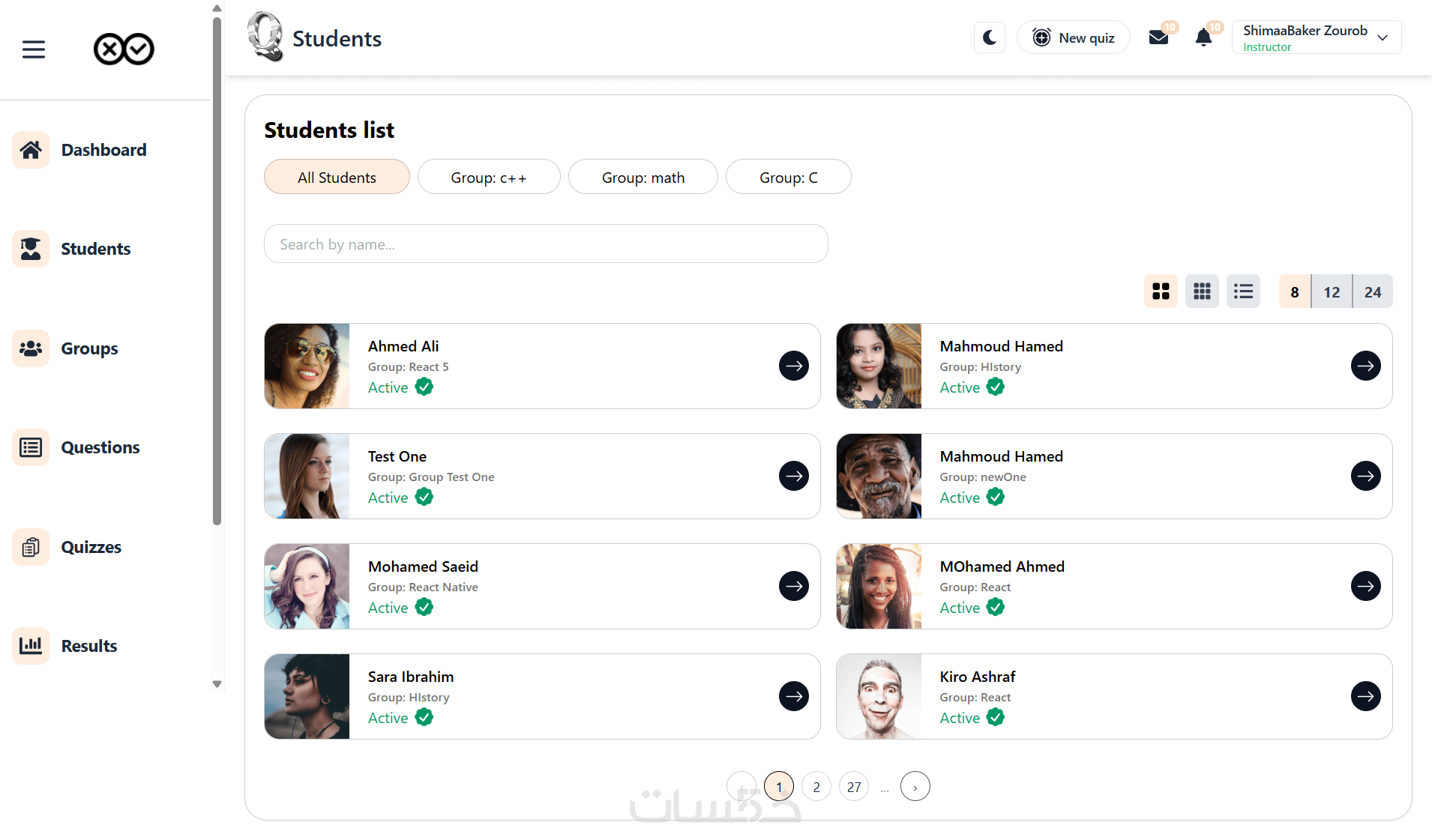Open Kiro Ashraf's details arrow

coord(1365,696)
